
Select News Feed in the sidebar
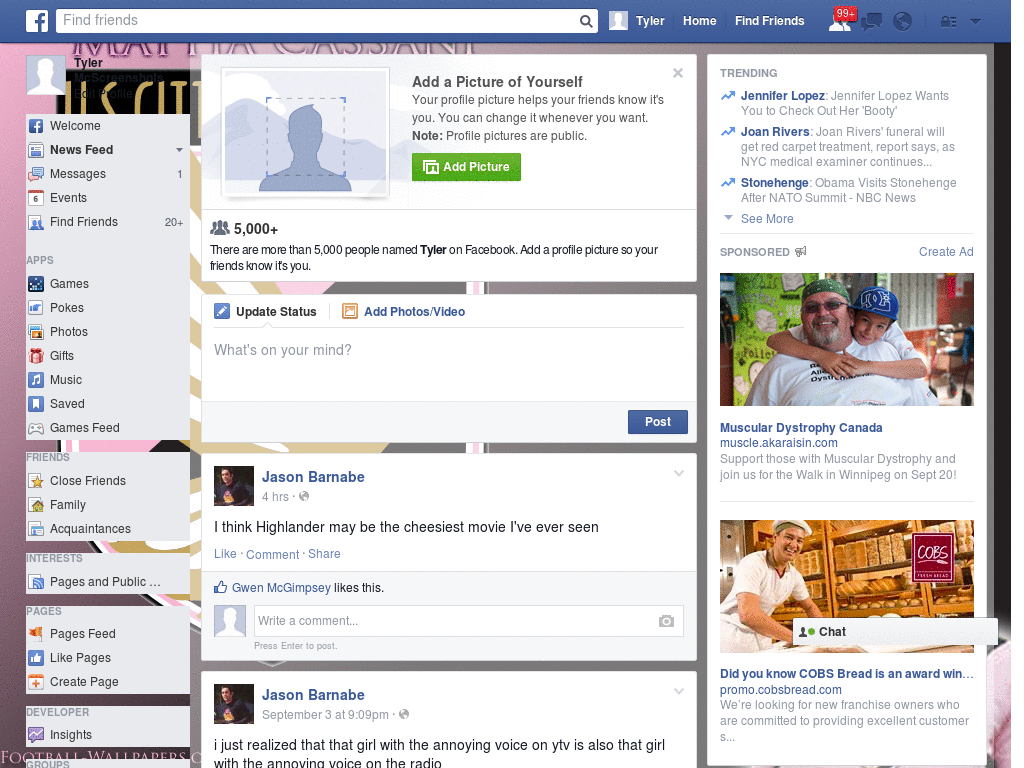82,150
